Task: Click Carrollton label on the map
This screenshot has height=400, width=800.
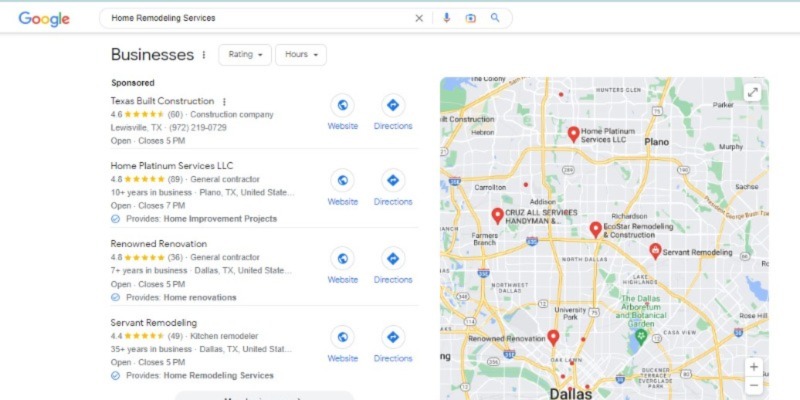Action: pyautogui.click(x=490, y=187)
